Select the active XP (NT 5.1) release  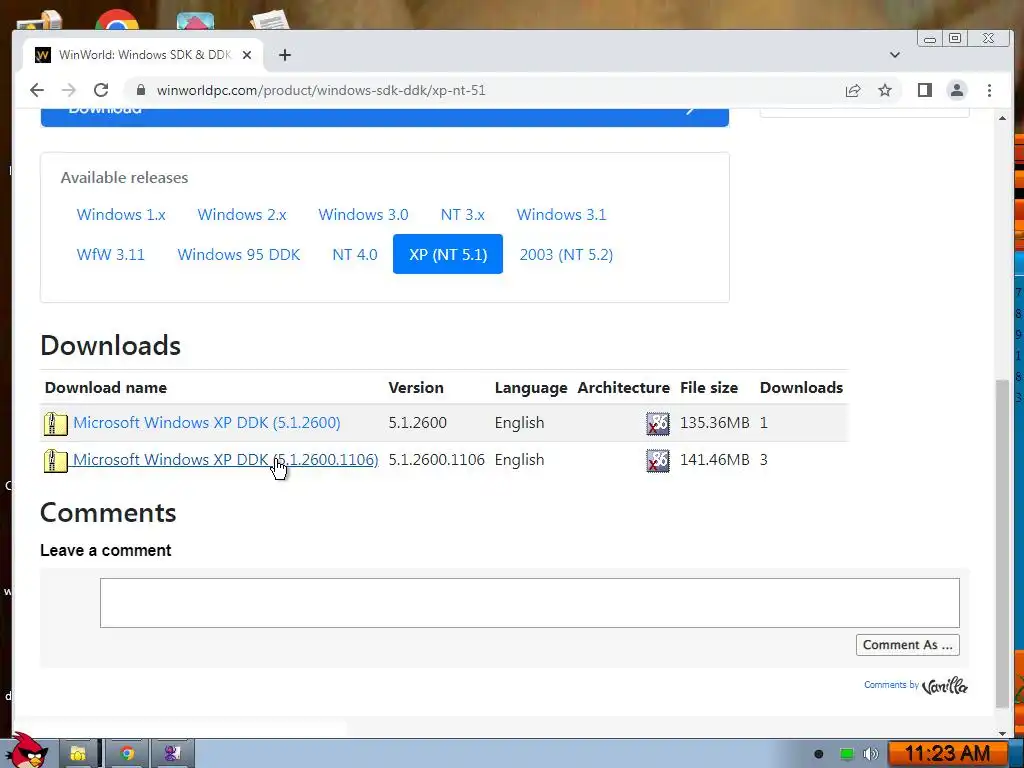click(448, 254)
